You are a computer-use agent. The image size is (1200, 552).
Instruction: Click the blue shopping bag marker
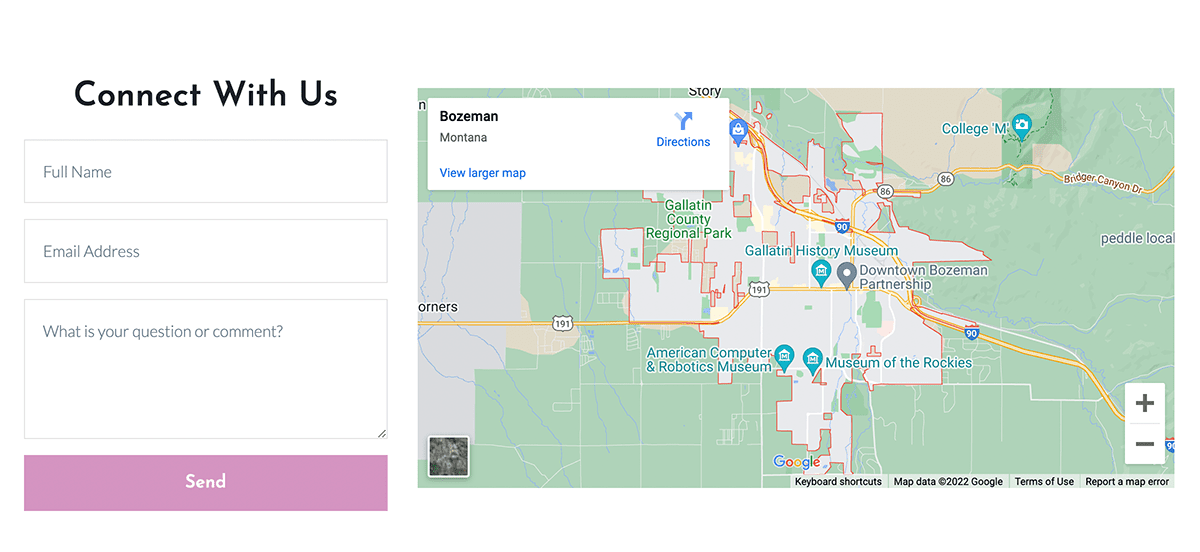pyautogui.click(x=738, y=129)
